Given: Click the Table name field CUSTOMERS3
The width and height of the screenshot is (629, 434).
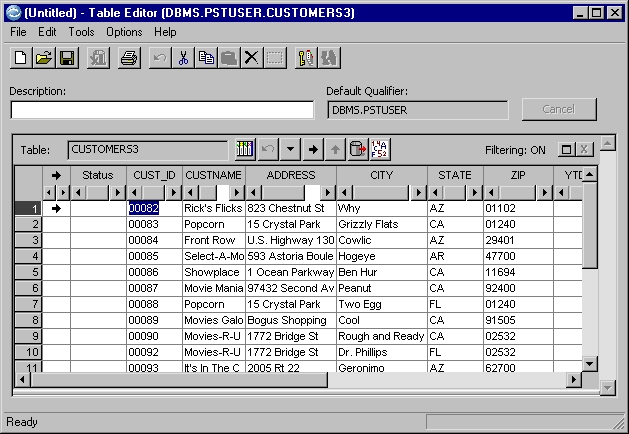Looking at the screenshot, I should coord(148,150).
